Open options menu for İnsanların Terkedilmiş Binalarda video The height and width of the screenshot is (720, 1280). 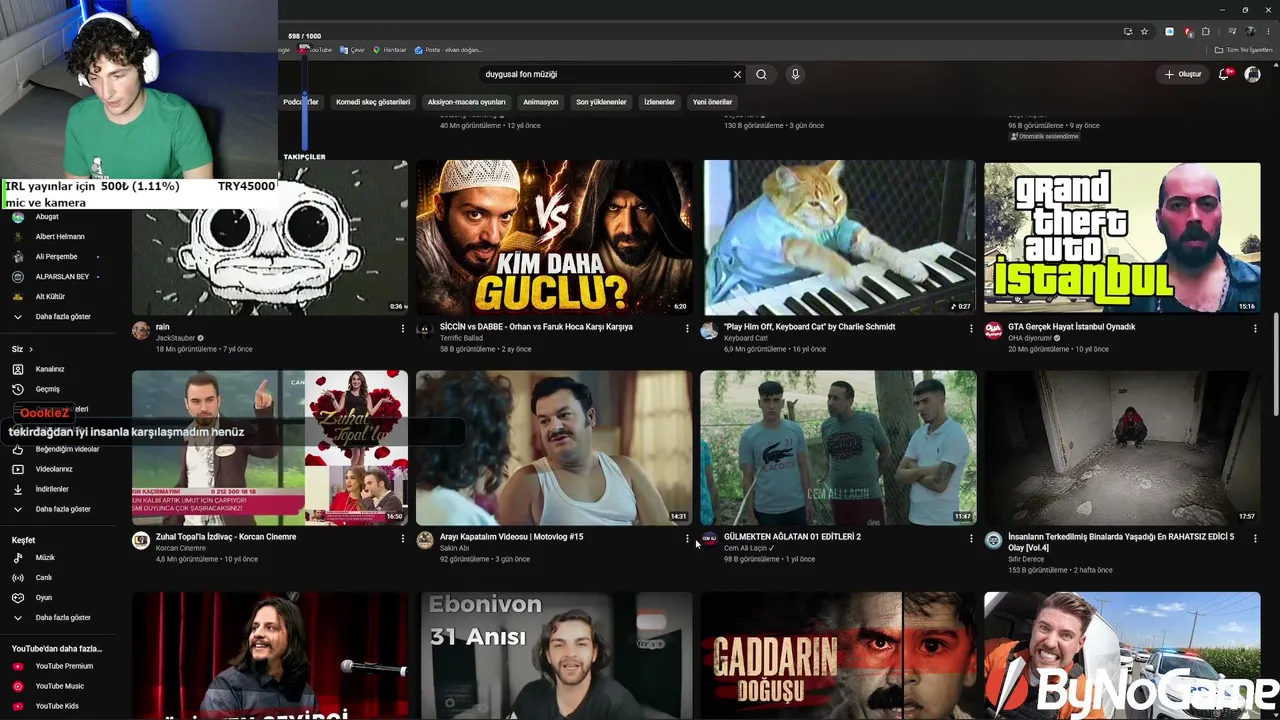click(x=1255, y=538)
